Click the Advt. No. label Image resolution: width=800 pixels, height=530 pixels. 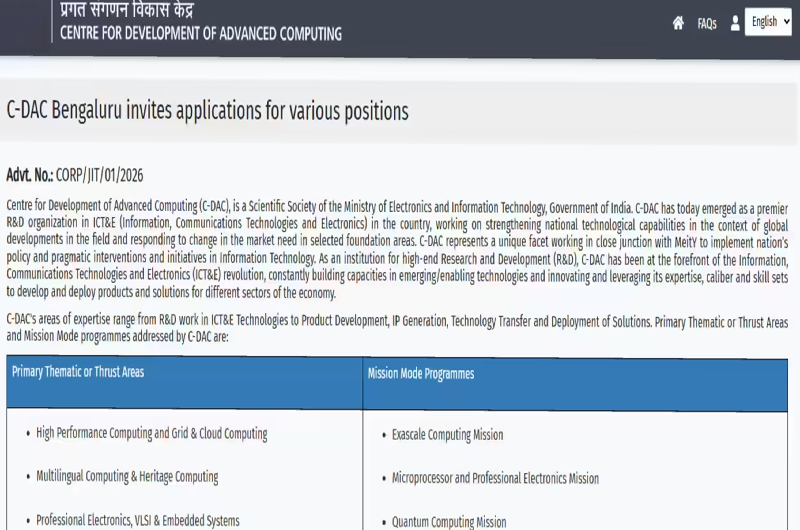[x=30, y=175]
